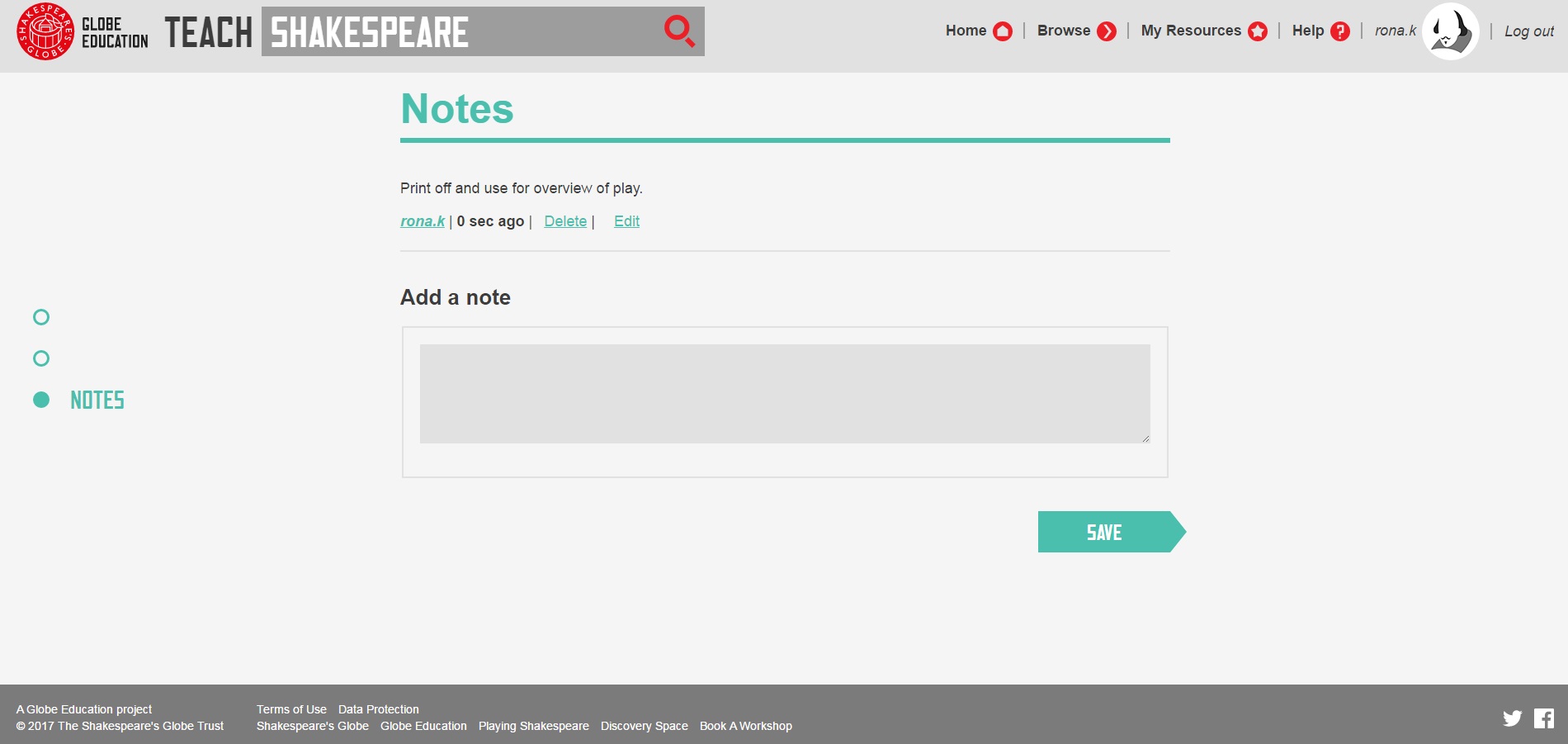Viewport: 1568px width, 744px height.
Task: Click the red Home house icon
Action: [1003, 31]
